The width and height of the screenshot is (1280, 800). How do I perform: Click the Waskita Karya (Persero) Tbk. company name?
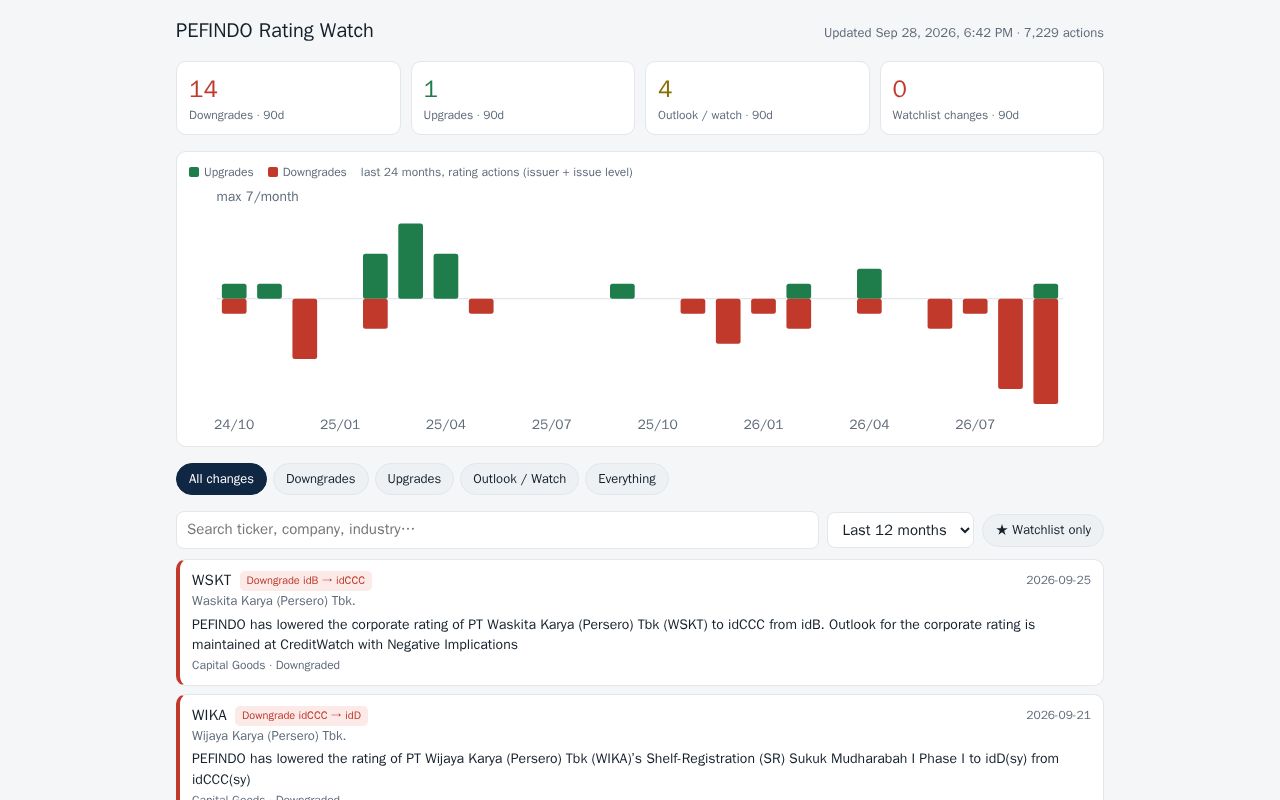click(x=274, y=601)
